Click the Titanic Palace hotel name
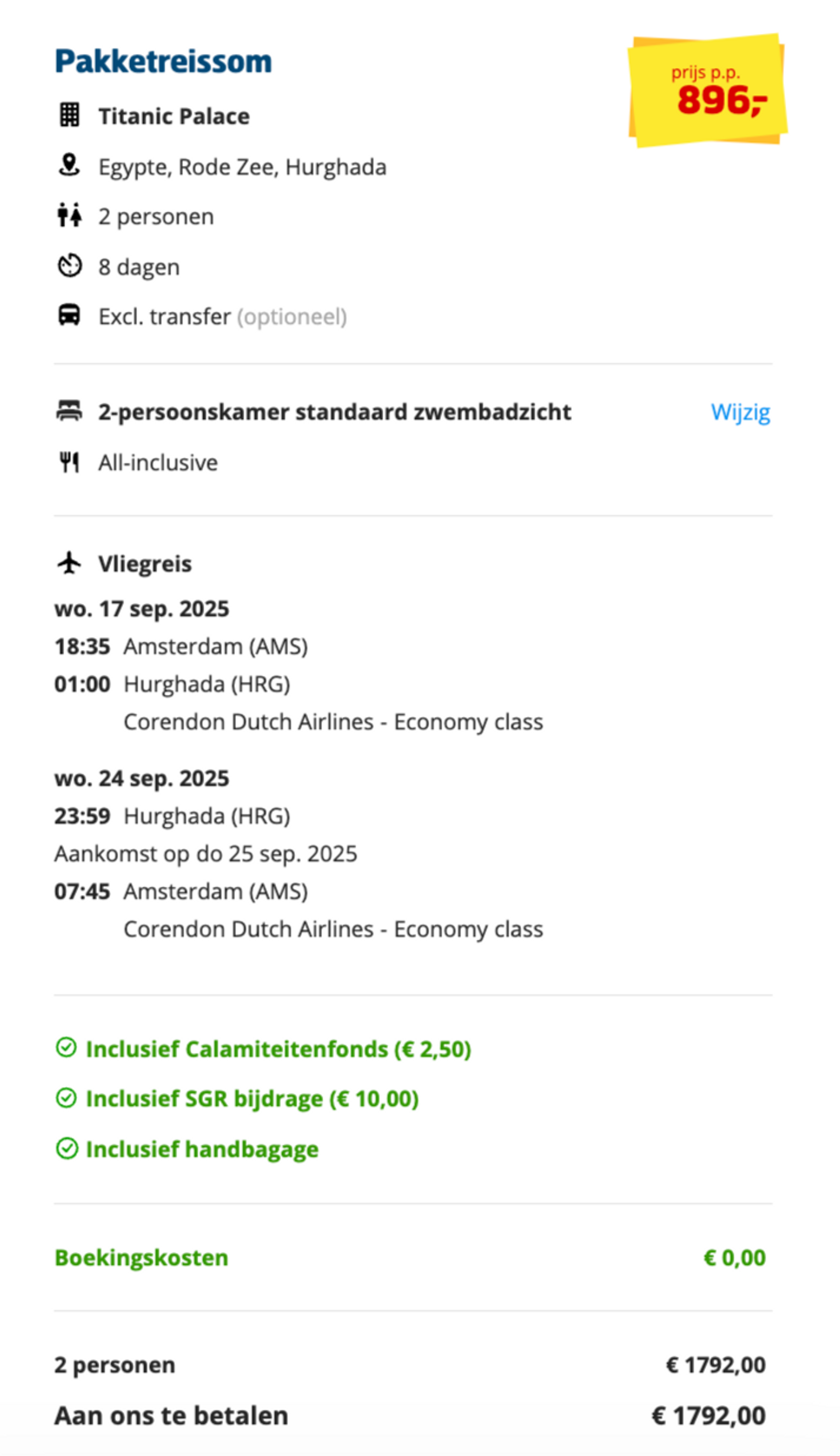This screenshot has height=1456, width=840. 174,116
